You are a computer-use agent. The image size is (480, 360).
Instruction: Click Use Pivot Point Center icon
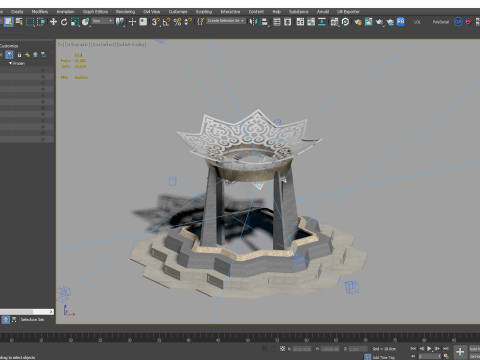(x=120, y=22)
